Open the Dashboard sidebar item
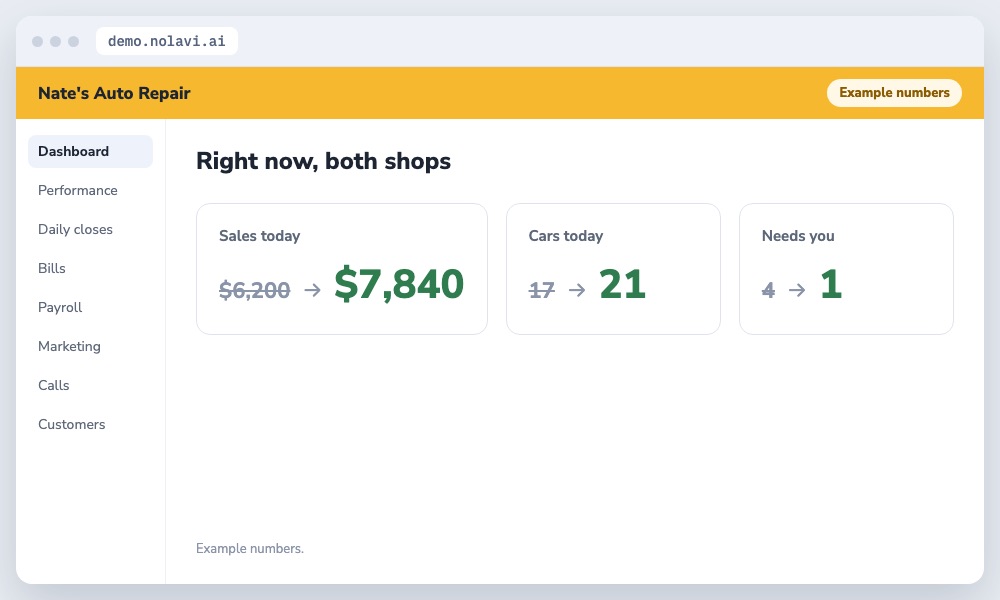The width and height of the screenshot is (1000, 600). coord(91,151)
